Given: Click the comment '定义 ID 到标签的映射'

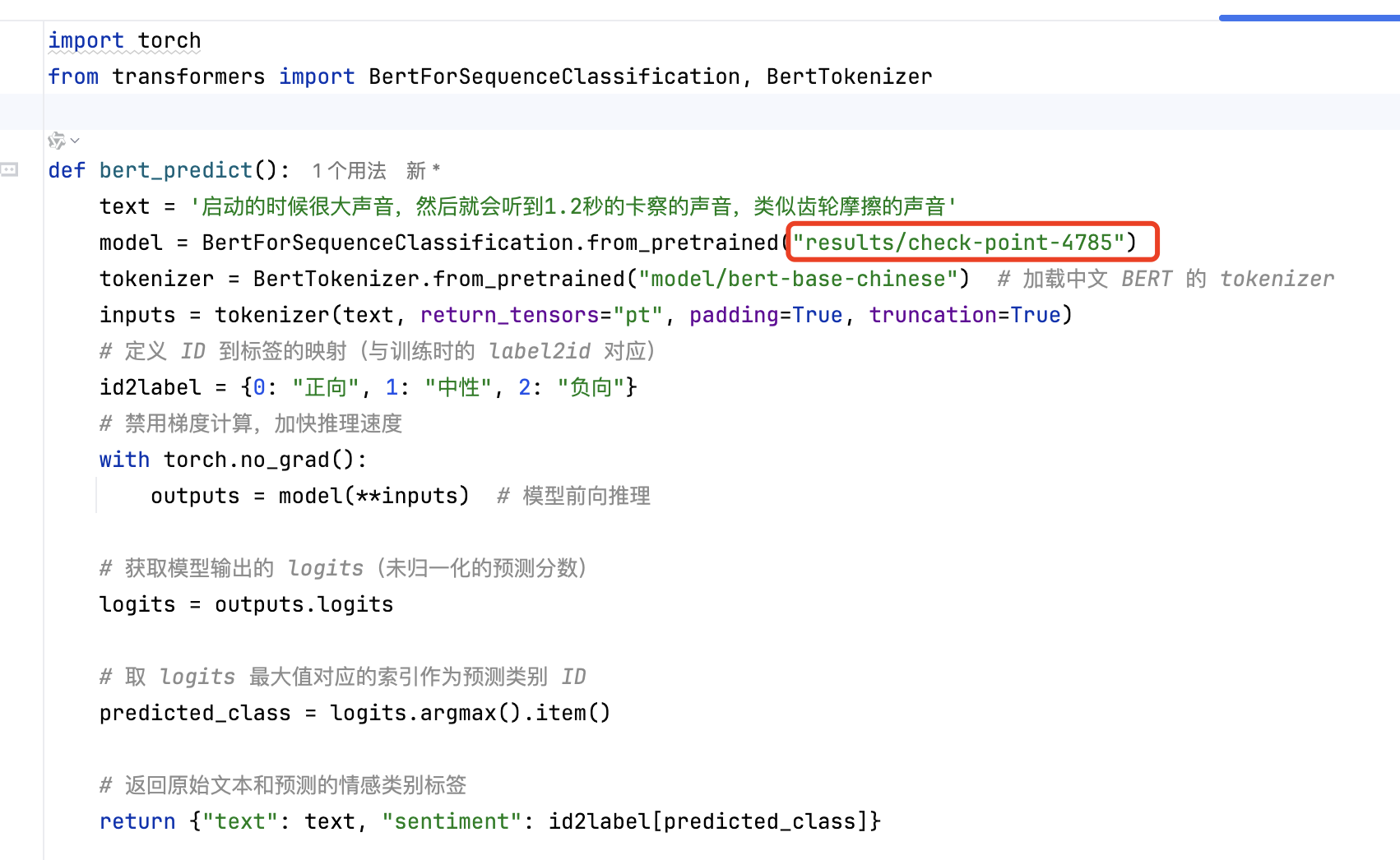Looking at the screenshot, I should pyautogui.click(x=378, y=351).
